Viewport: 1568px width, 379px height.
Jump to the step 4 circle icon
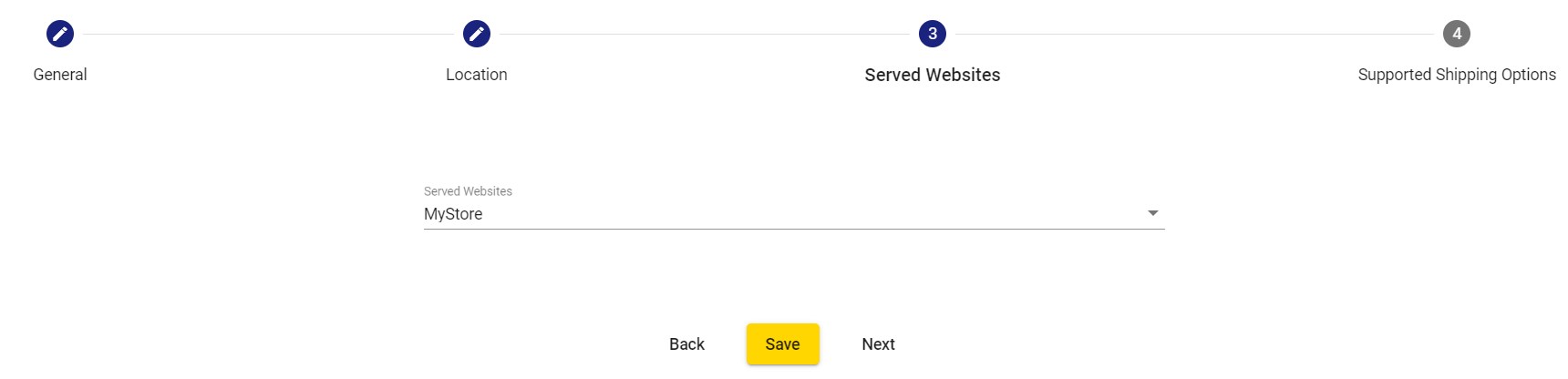pos(1457,34)
